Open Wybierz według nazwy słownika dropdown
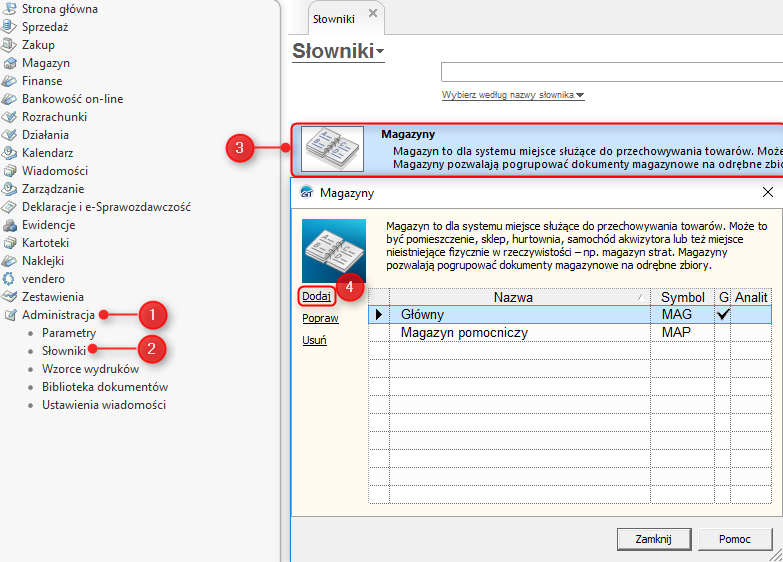783x562 pixels. (513, 95)
